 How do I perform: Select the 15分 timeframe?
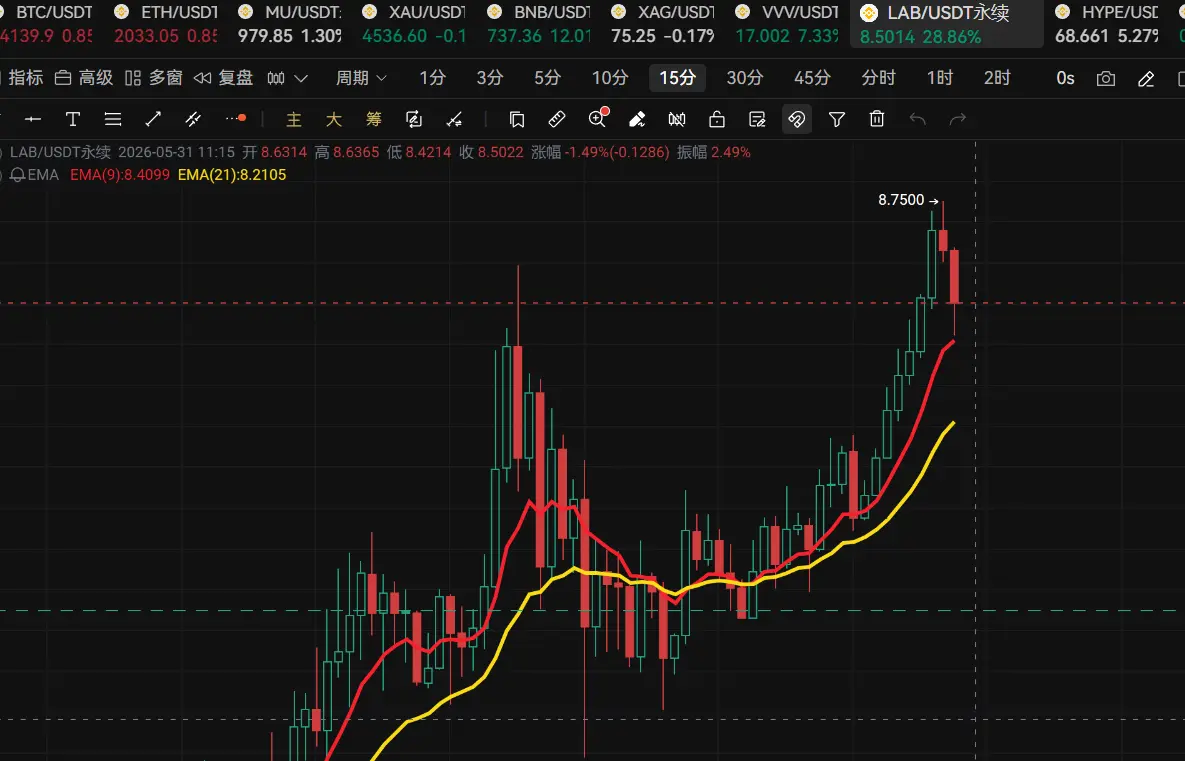677,78
